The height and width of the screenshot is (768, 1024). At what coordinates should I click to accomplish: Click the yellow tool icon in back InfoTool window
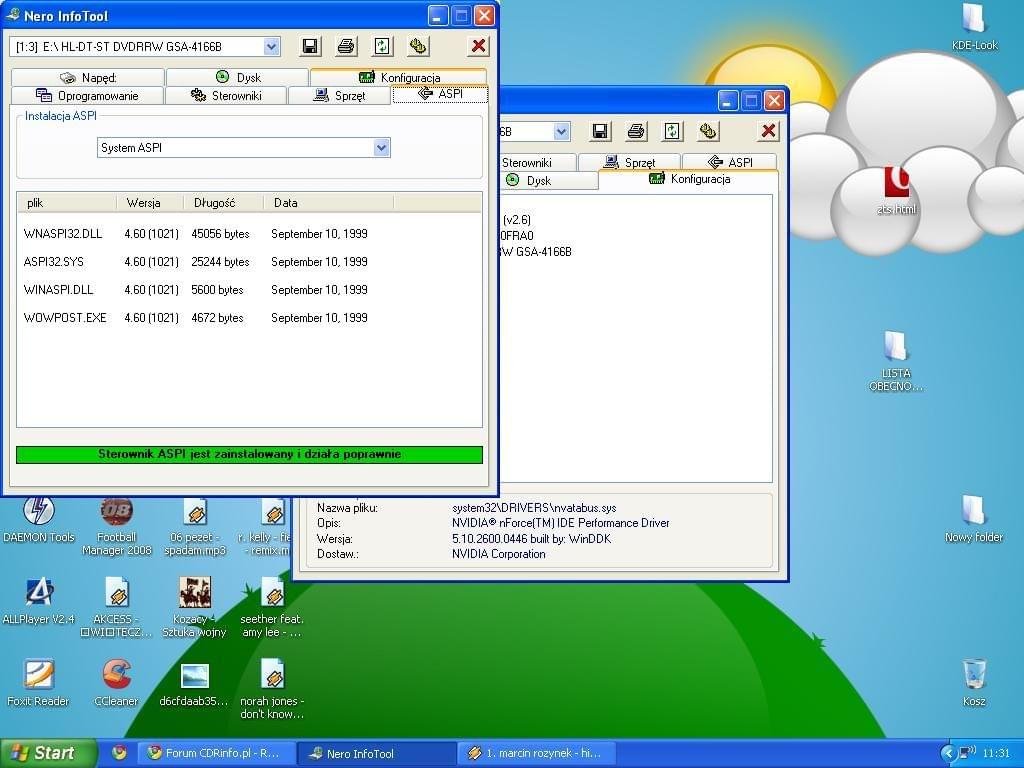tap(708, 131)
